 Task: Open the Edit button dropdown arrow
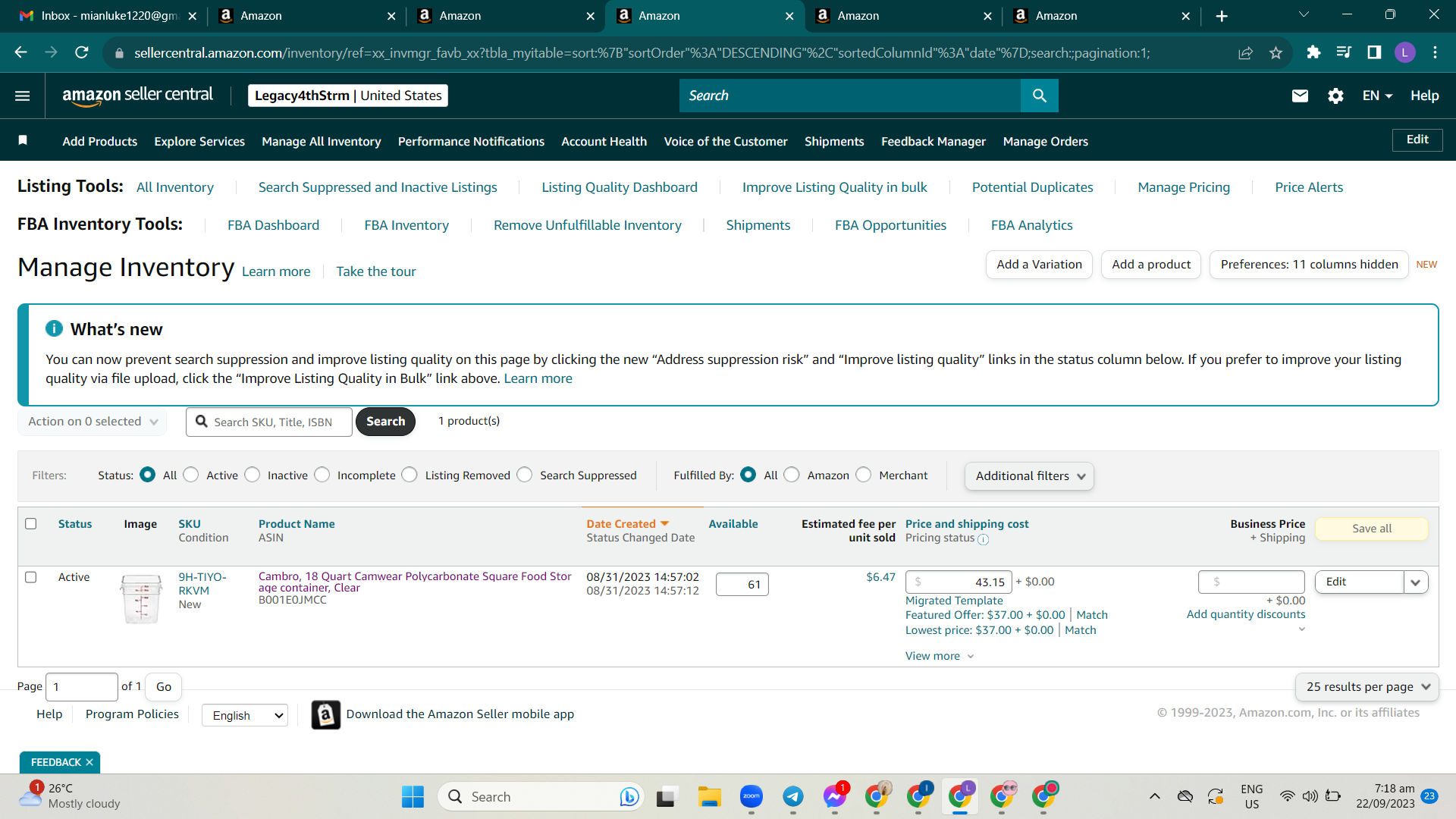pos(1416,582)
